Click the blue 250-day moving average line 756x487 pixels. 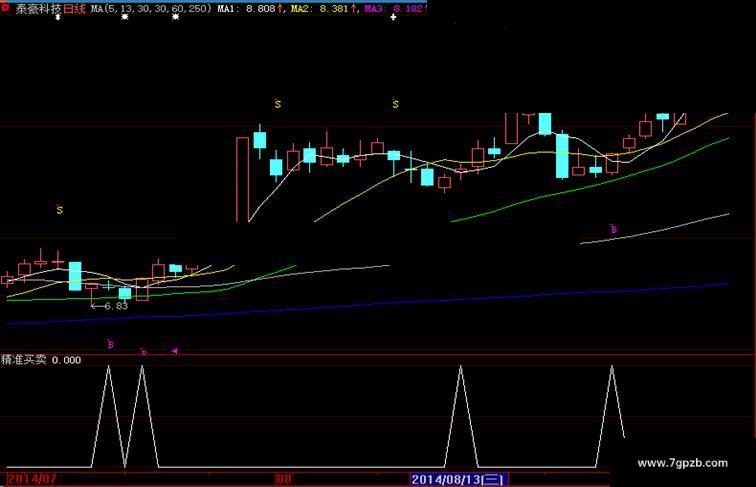coord(366,304)
